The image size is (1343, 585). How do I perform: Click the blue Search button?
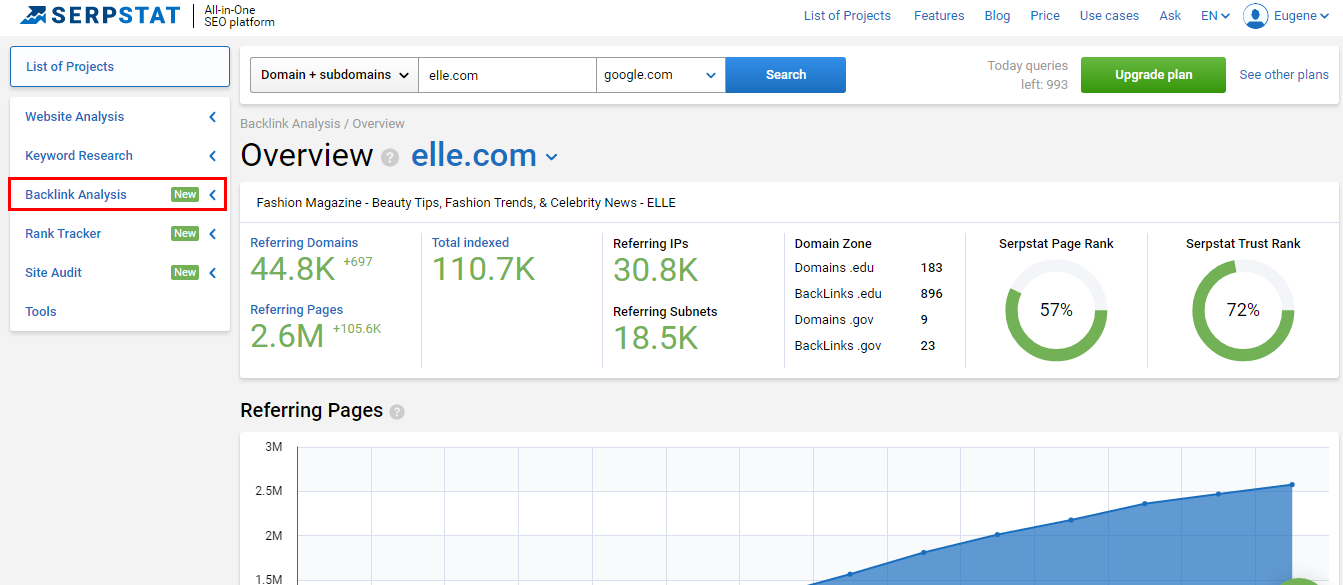(x=786, y=75)
